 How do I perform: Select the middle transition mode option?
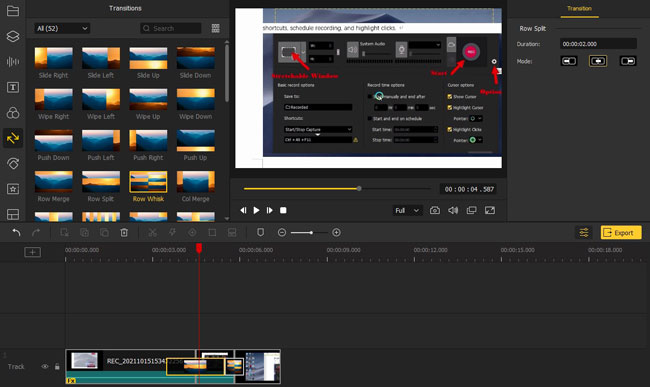click(x=598, y=61)
